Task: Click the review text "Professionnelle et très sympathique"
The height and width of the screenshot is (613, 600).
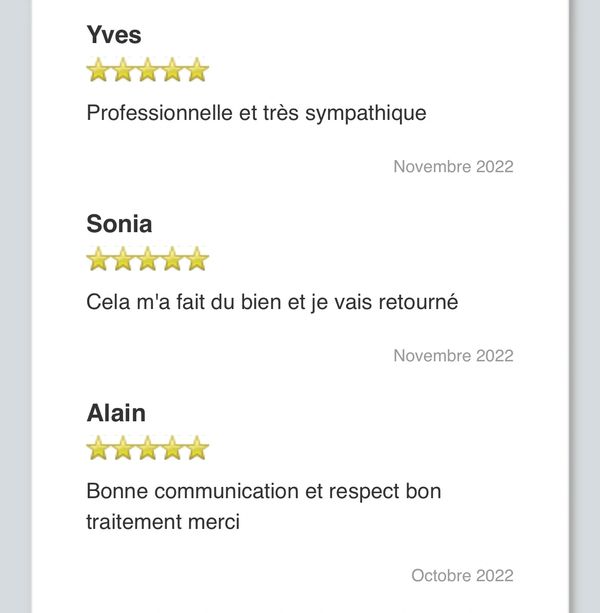Action: 256,113
